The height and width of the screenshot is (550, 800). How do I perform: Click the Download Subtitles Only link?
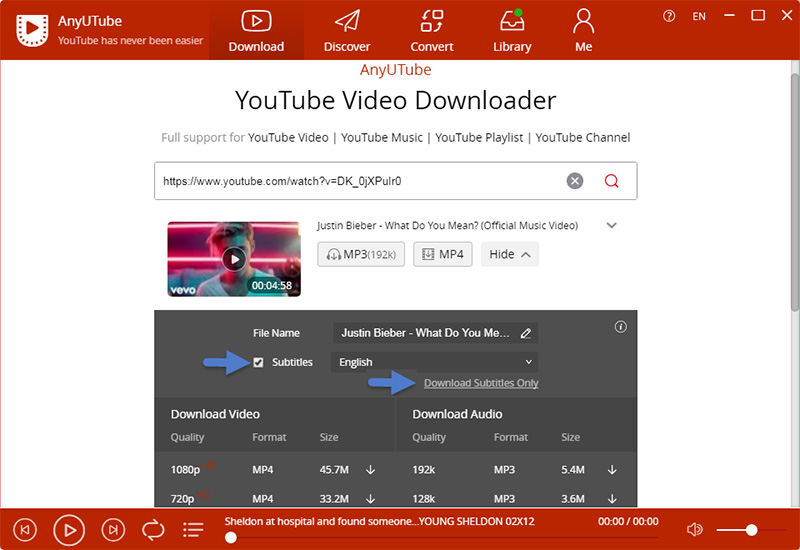(481, 383)
